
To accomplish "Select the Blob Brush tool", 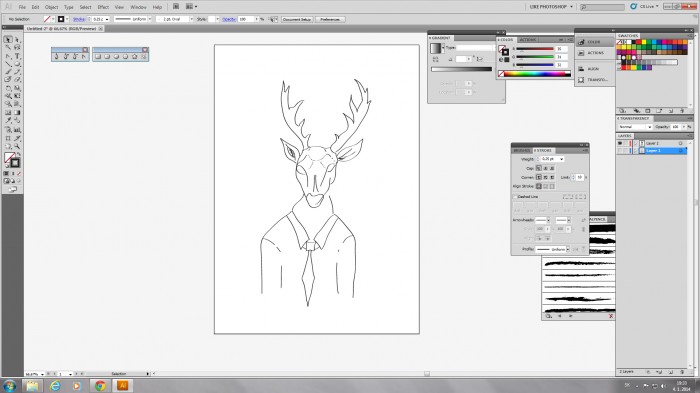I will pyautogui.click(x=8, y=79).
